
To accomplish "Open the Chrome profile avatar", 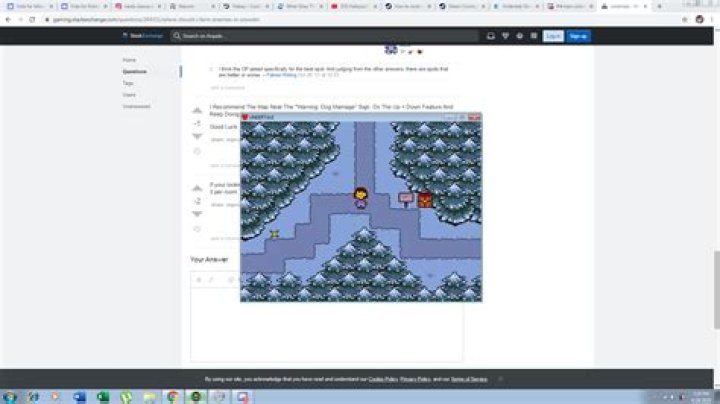I will [x=699, y=19].
